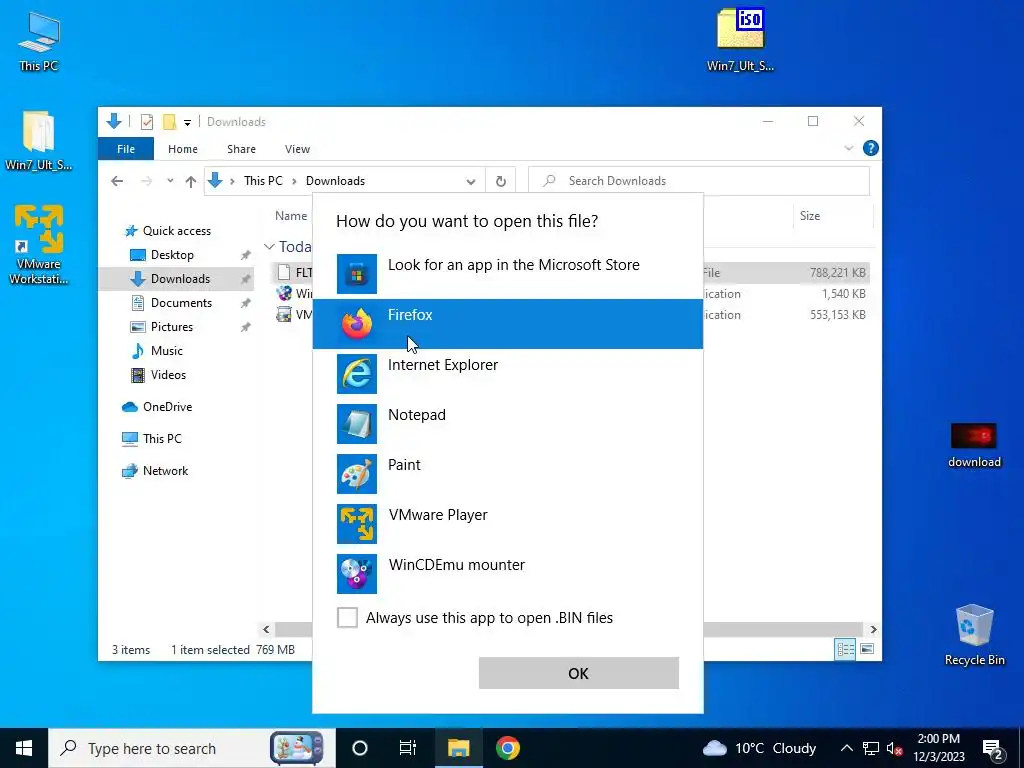
Task: Select Network in the navigation pane
Action: 165,471
